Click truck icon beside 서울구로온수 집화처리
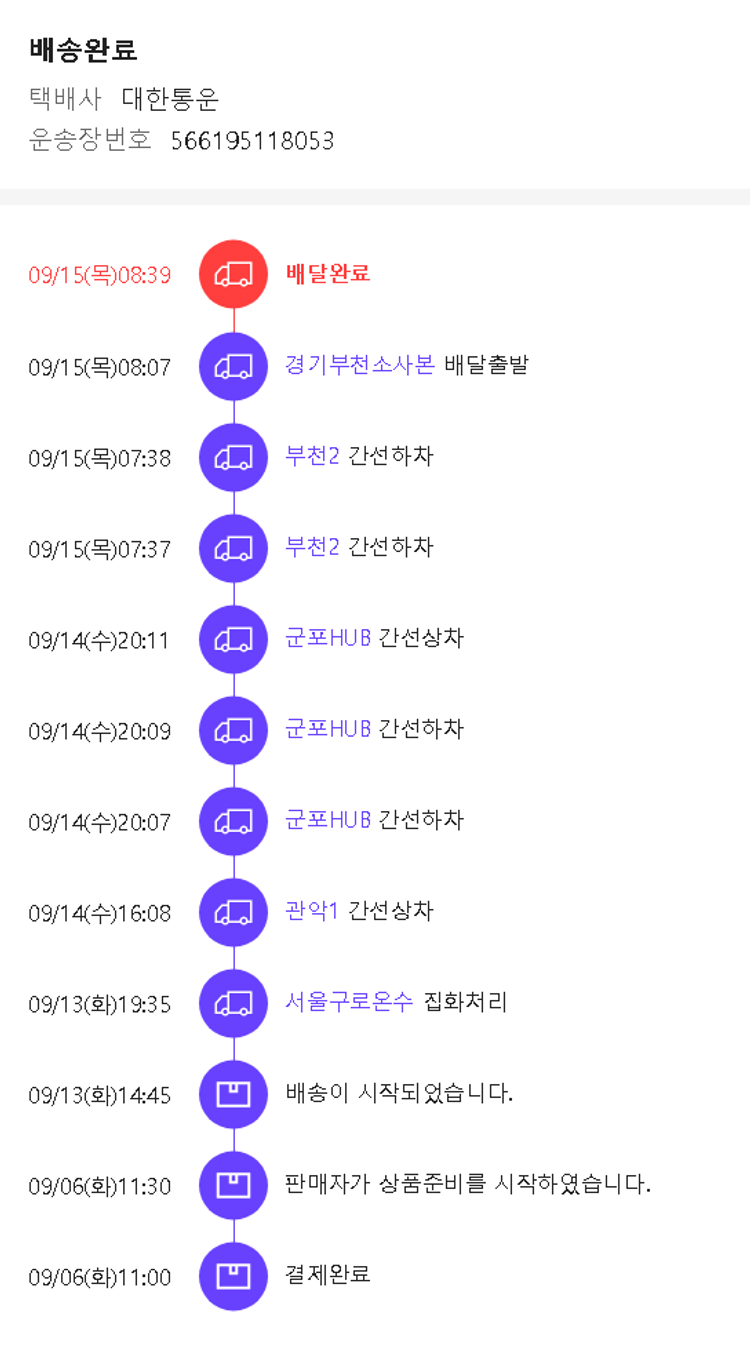The height and width of the screenshot is (1347, 750). point(233,1003)
